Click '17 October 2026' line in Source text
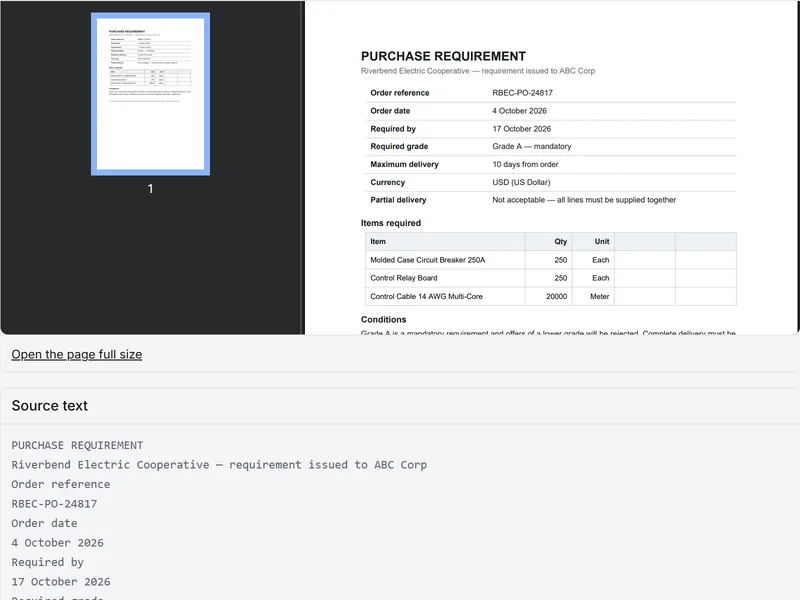This screenshot has width=800, height=600. tap(61, 582)
